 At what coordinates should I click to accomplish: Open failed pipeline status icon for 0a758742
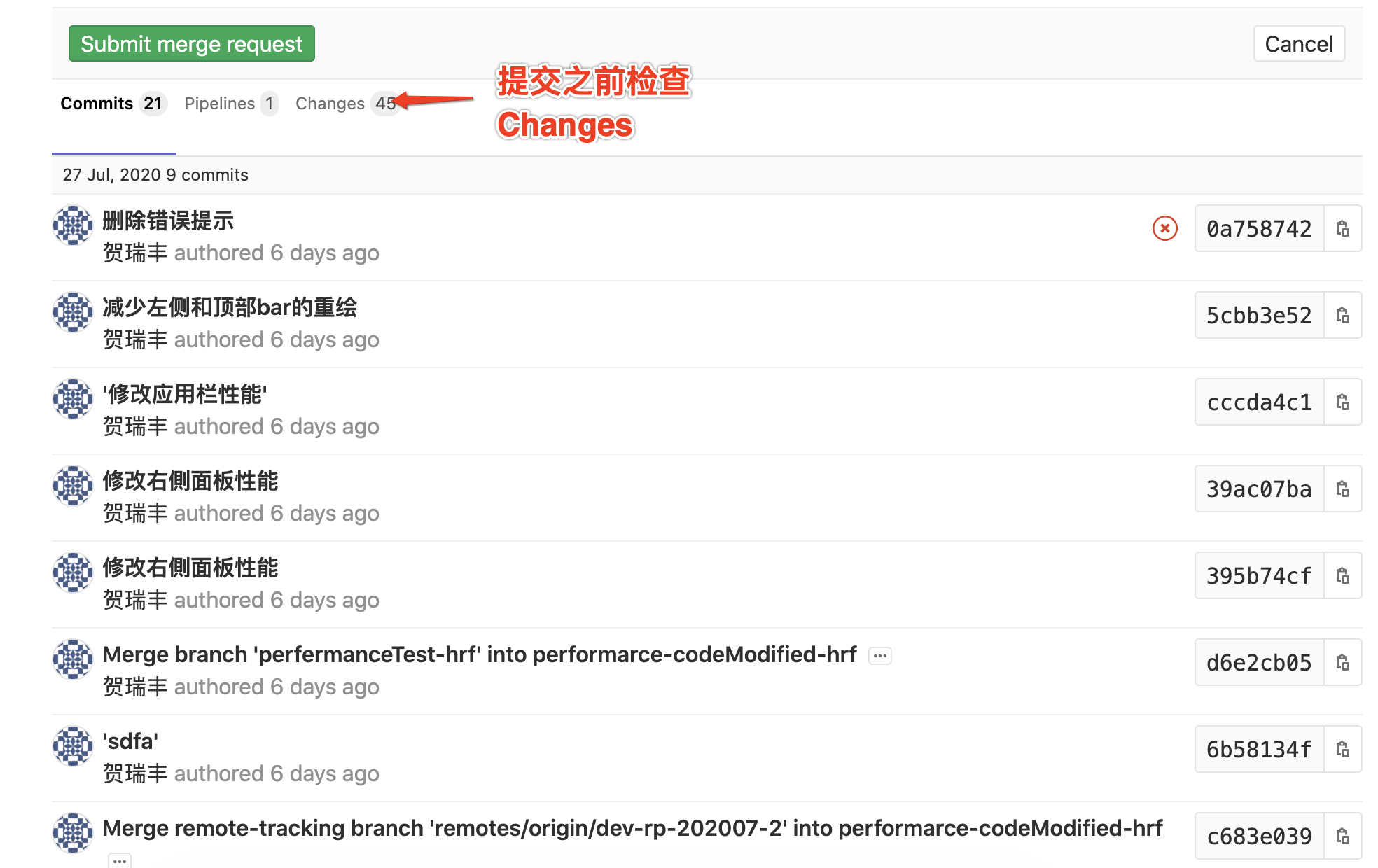coord(1164,228)
